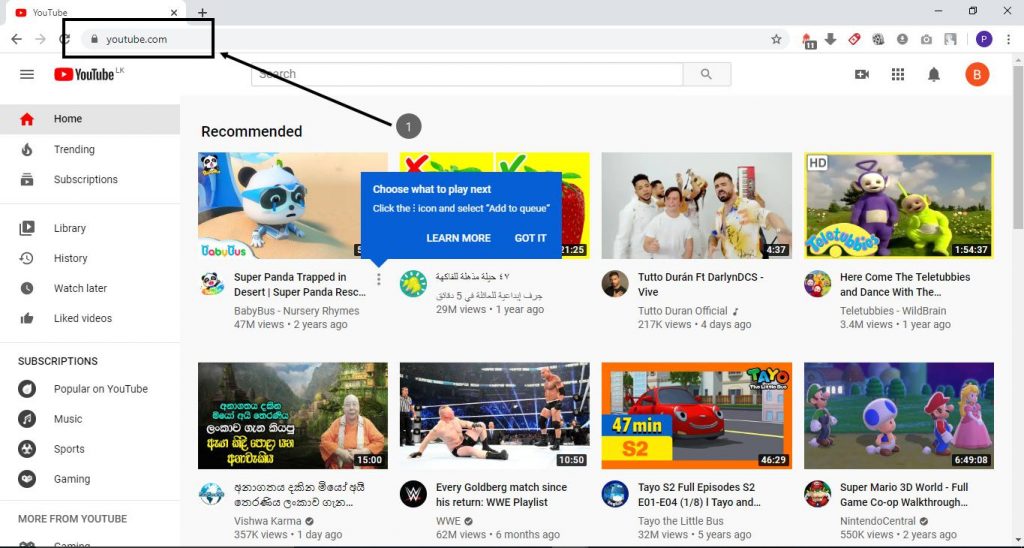The image size is (1024, 548).
Task: Open 'Every Goldberg match since his return' title
Action: click(x=501, y=495)
